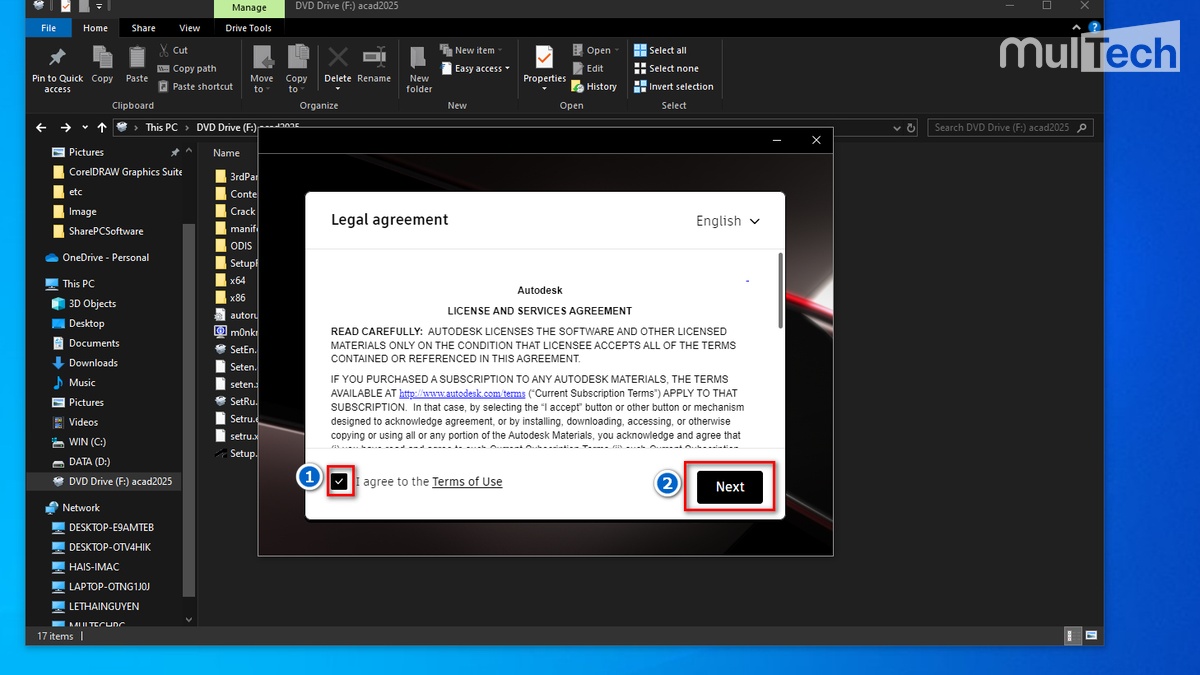Open Properties from the ribbon
This screenshot has height=675, width=1200.
coord(544,58)
